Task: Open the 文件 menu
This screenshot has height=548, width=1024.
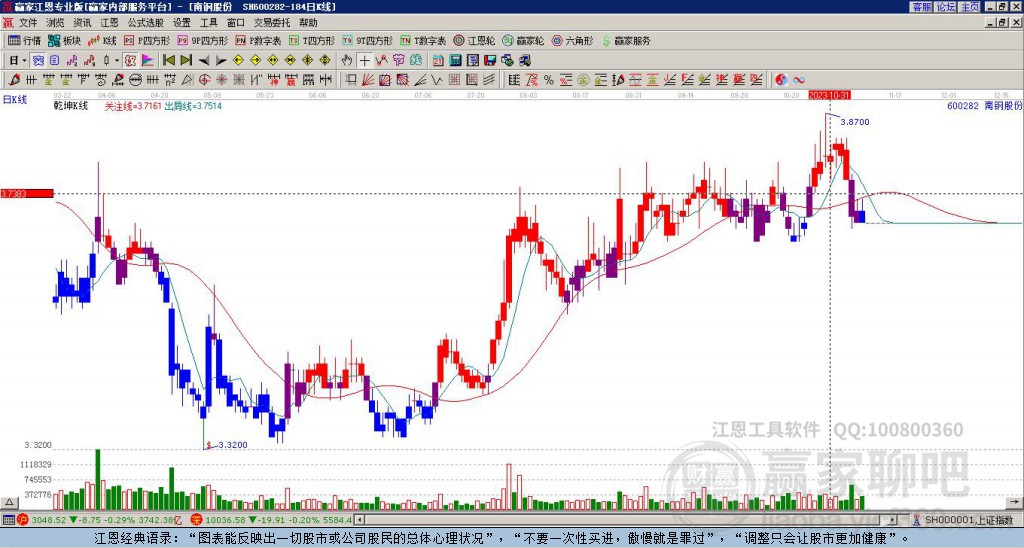Action: click(28, 23)
